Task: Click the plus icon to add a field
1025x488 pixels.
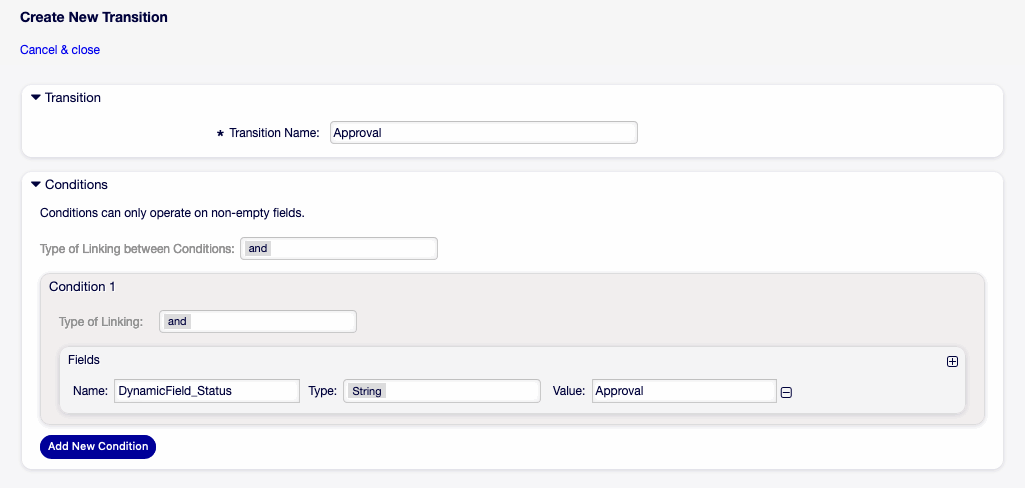Action: pyautogui.click(x=952, y=362)
